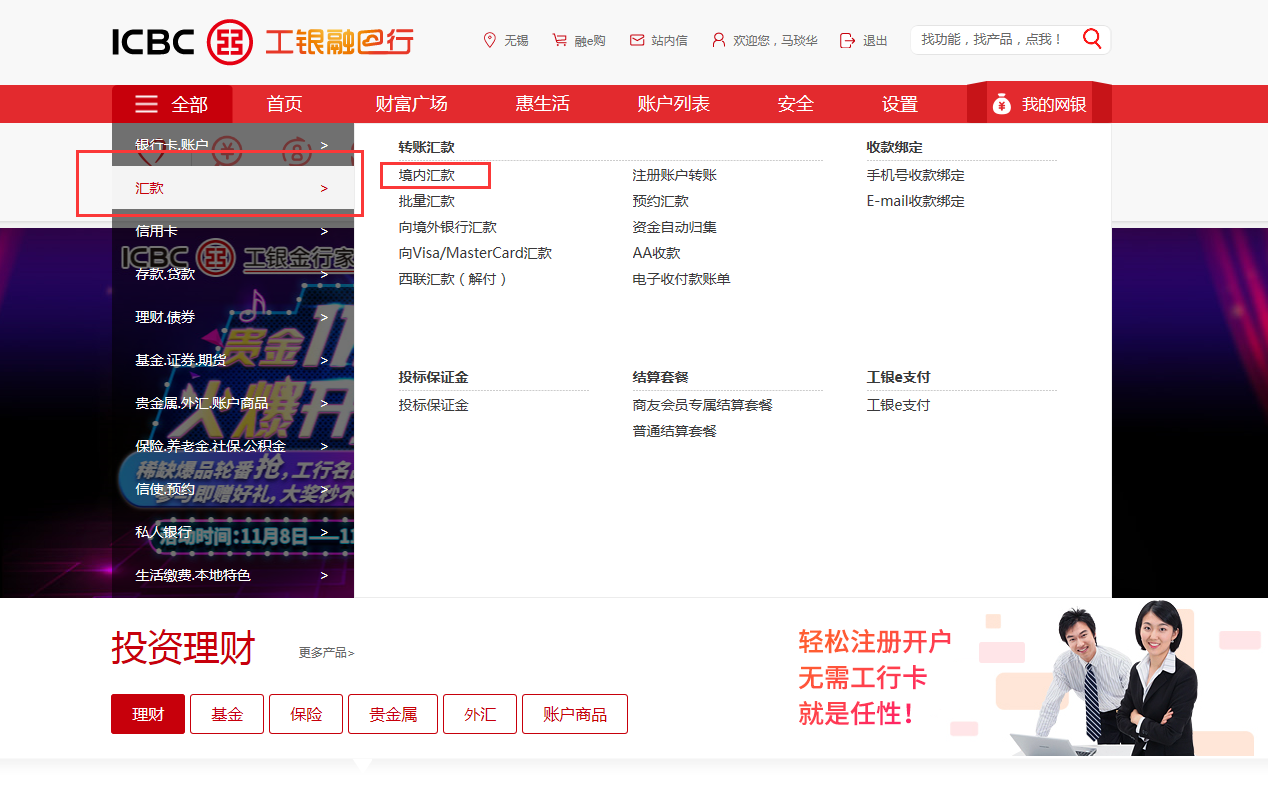Select the 外汇 tab under 投资理财
The width and height of the screenshot is (1268, 792).
(x=480, y=714)
